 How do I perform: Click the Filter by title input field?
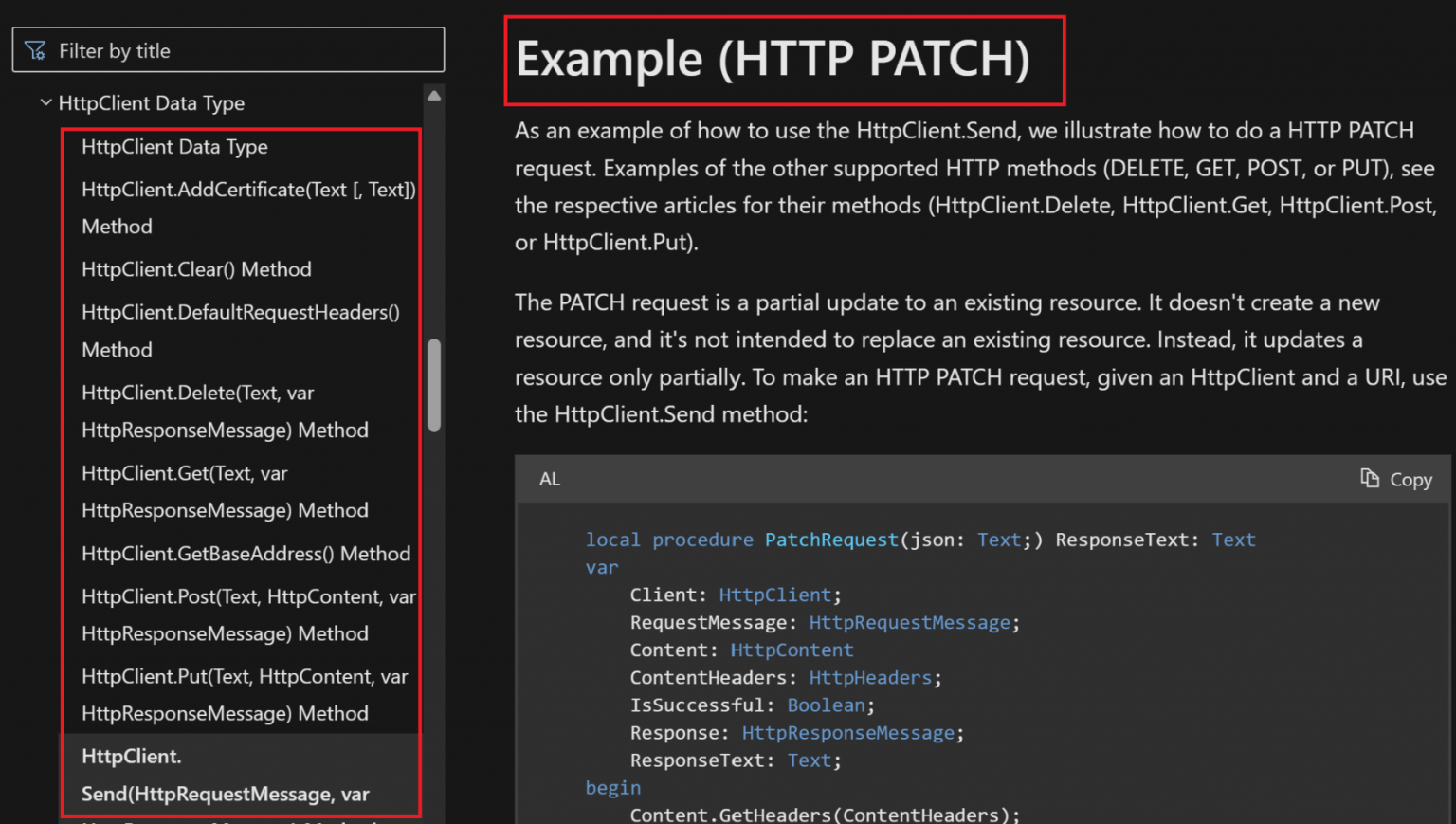click(227, 49)
